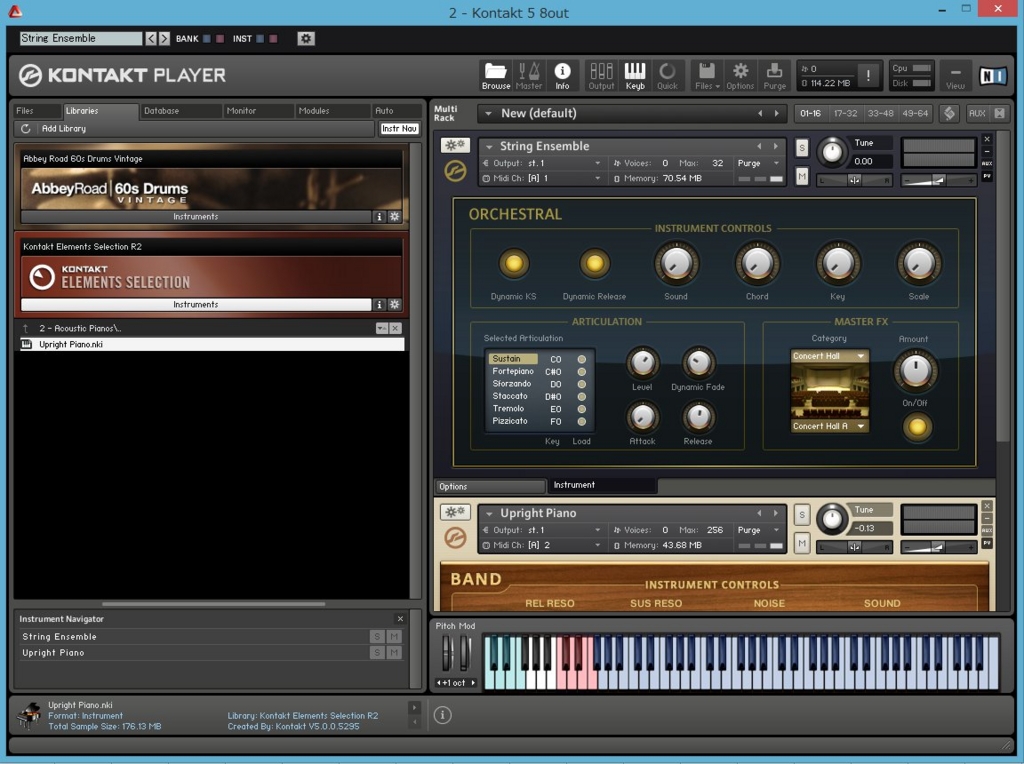This screenshot has height=764, width=1024.
Task: Open Abbey Road 60s Drums Instruments button
Action: pos(196,217)
